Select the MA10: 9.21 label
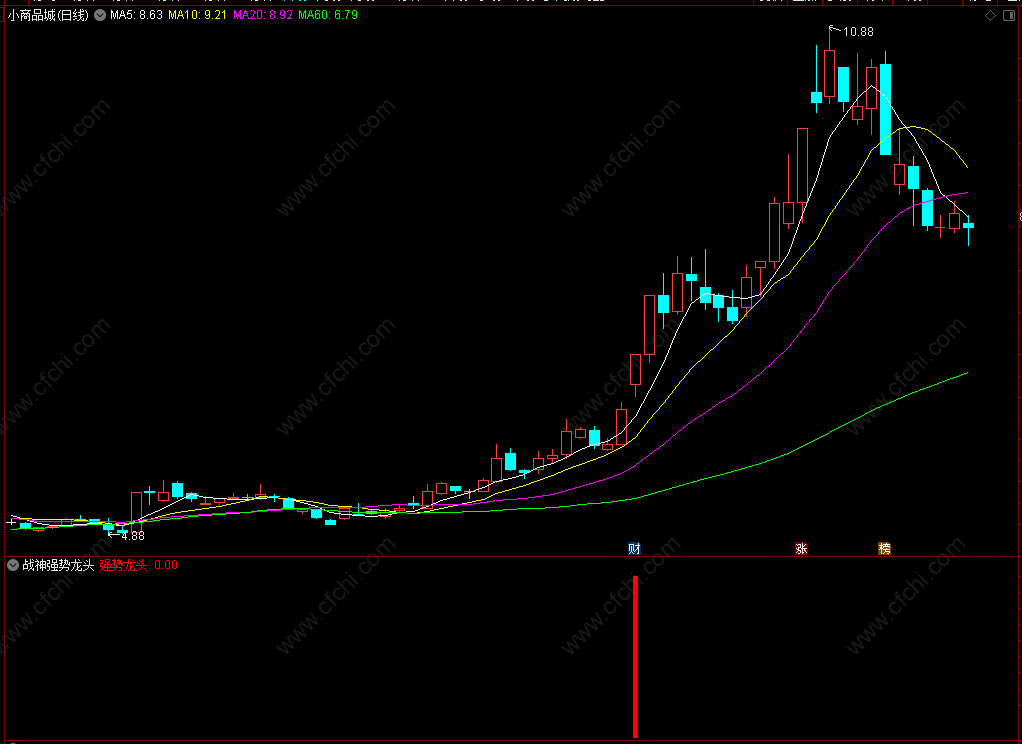This screenshot has width=1022, height=744. click(x=197, y=15)
